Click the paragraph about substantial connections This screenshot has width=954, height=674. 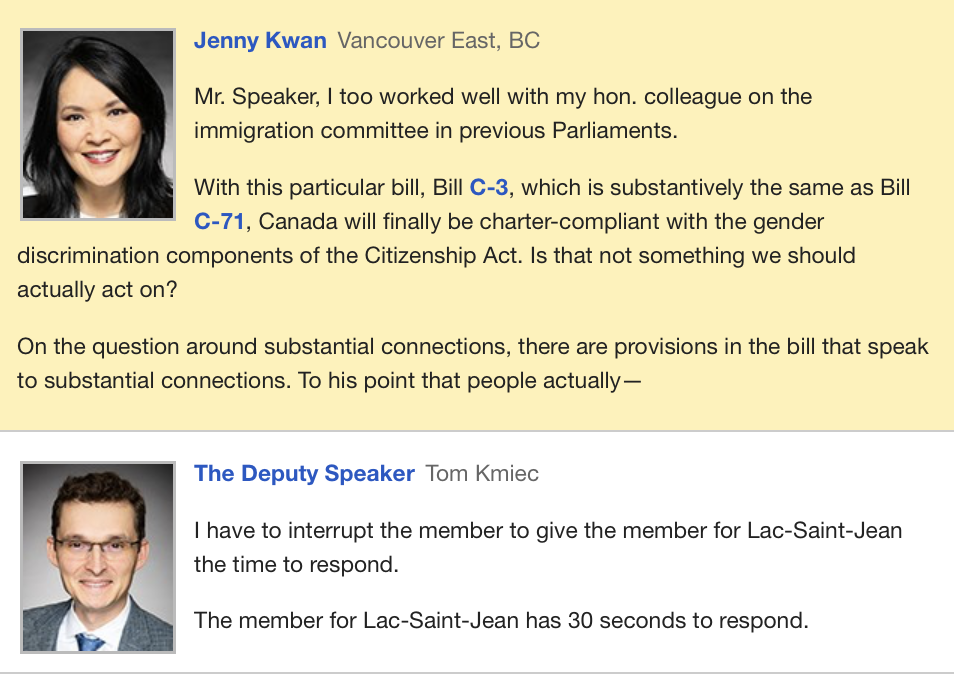[x=473, y=364]
